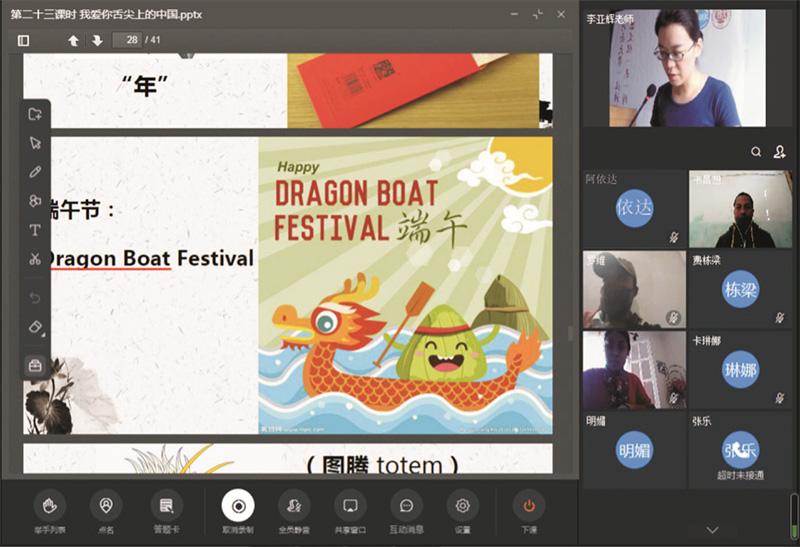Mute all participants via 全员静音
This screenshot has width=800, height=547.
pyautogui.click(x=293, y=506)
